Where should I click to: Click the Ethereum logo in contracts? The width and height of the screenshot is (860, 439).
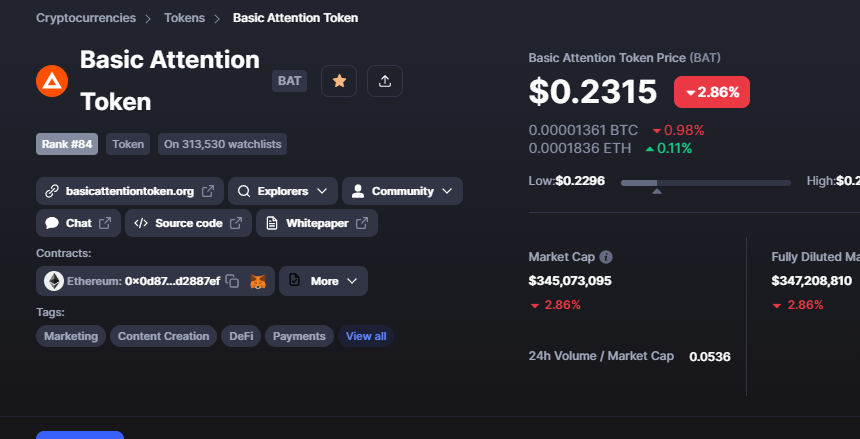pos(54,281)
